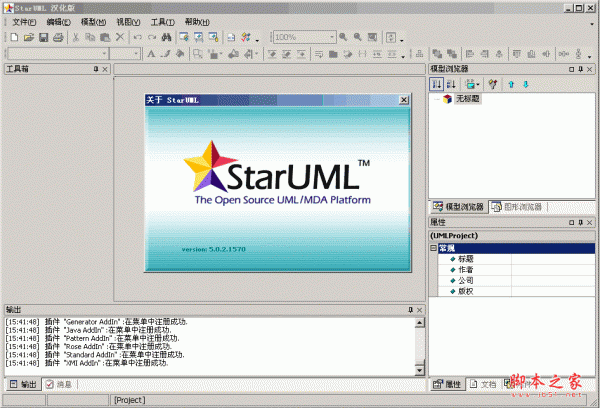The width and height of the screenshot is (600, 408).
Task: Move model element down with the down arrow
Action: pos(526,84)
